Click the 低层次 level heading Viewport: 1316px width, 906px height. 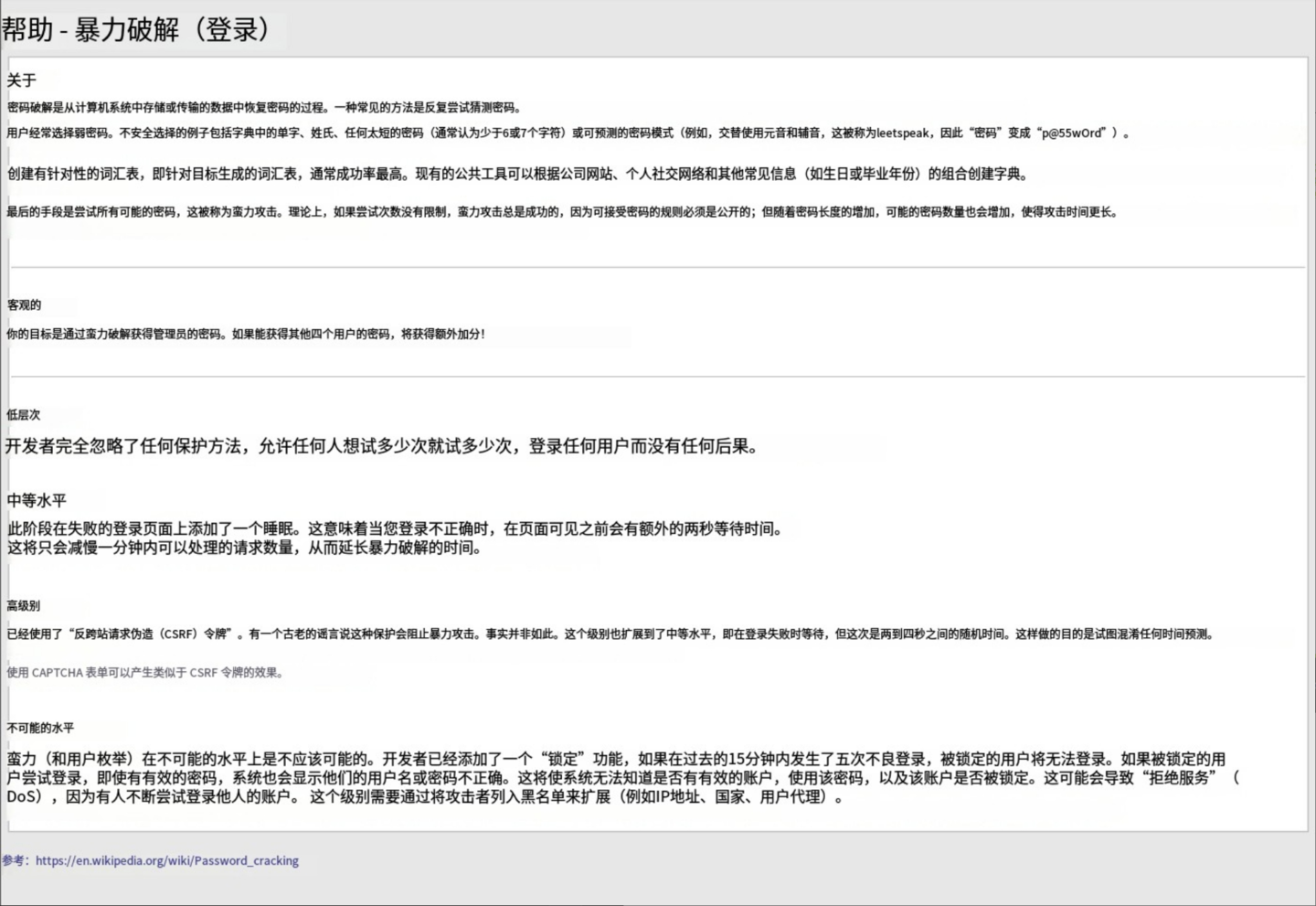click(x=24, y=415)
